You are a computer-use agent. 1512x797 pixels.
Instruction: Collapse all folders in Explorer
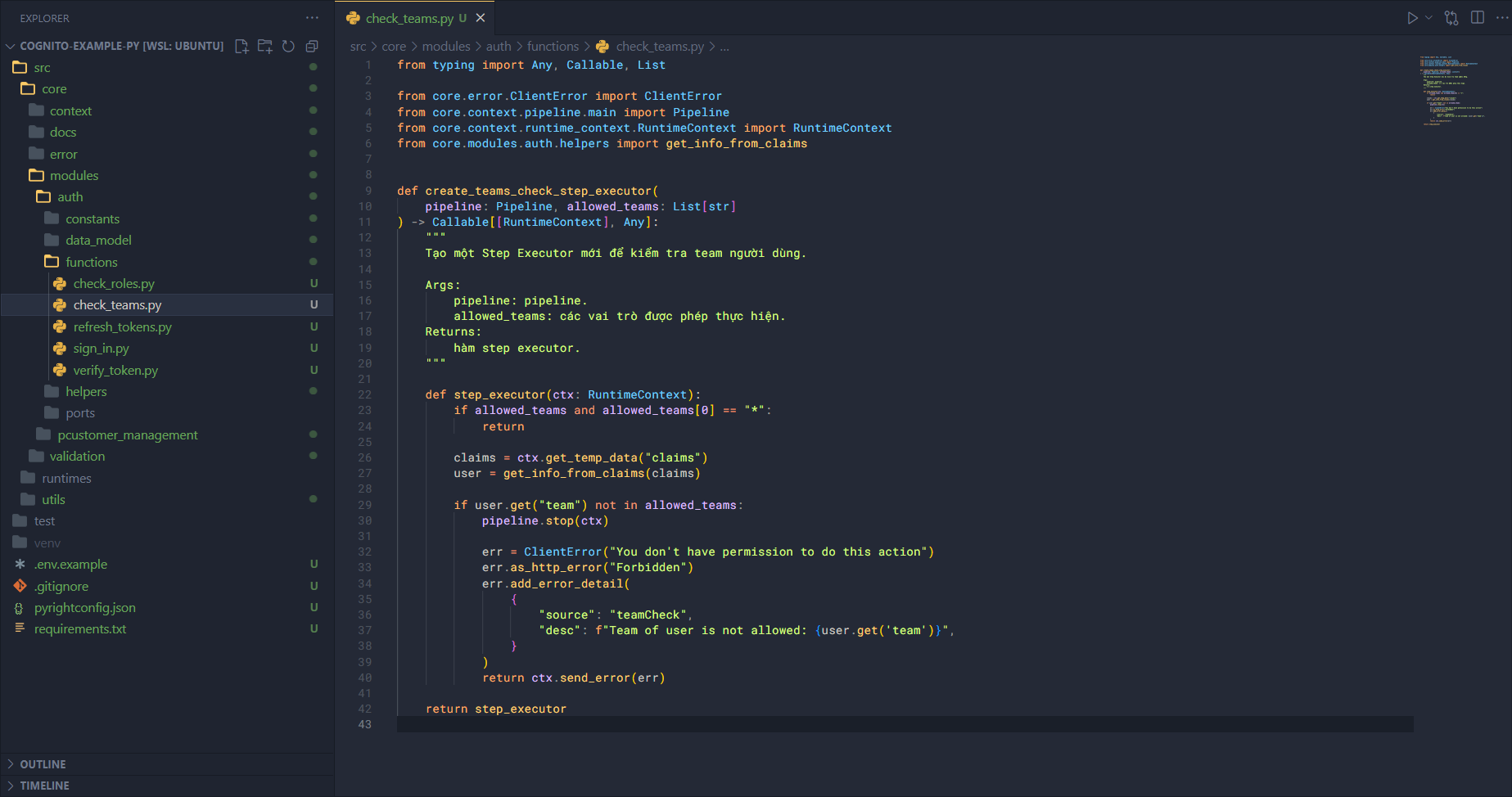point(312,46)
